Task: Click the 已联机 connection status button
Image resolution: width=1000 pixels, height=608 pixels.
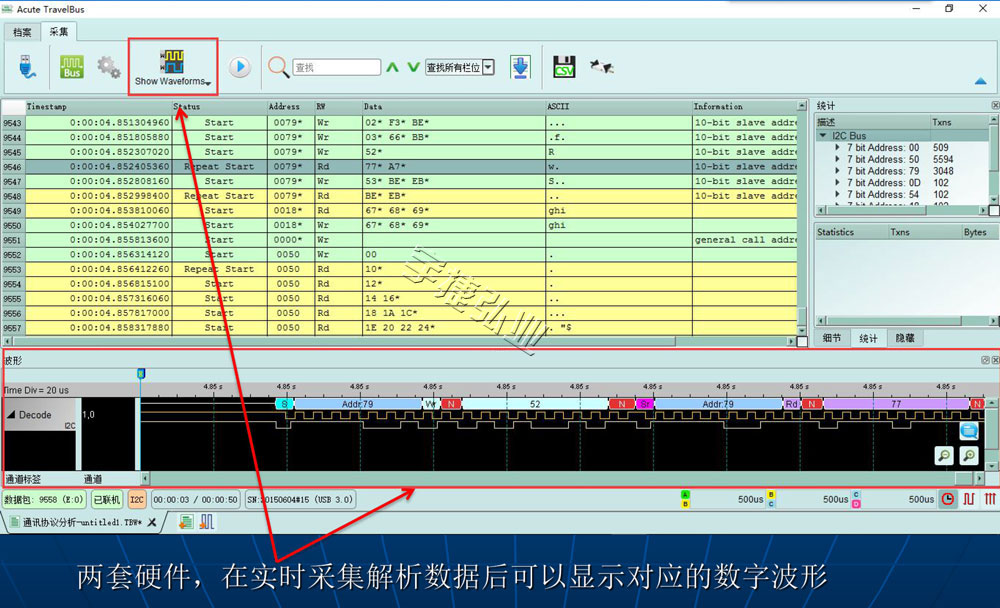Action: tap(107, 500)
